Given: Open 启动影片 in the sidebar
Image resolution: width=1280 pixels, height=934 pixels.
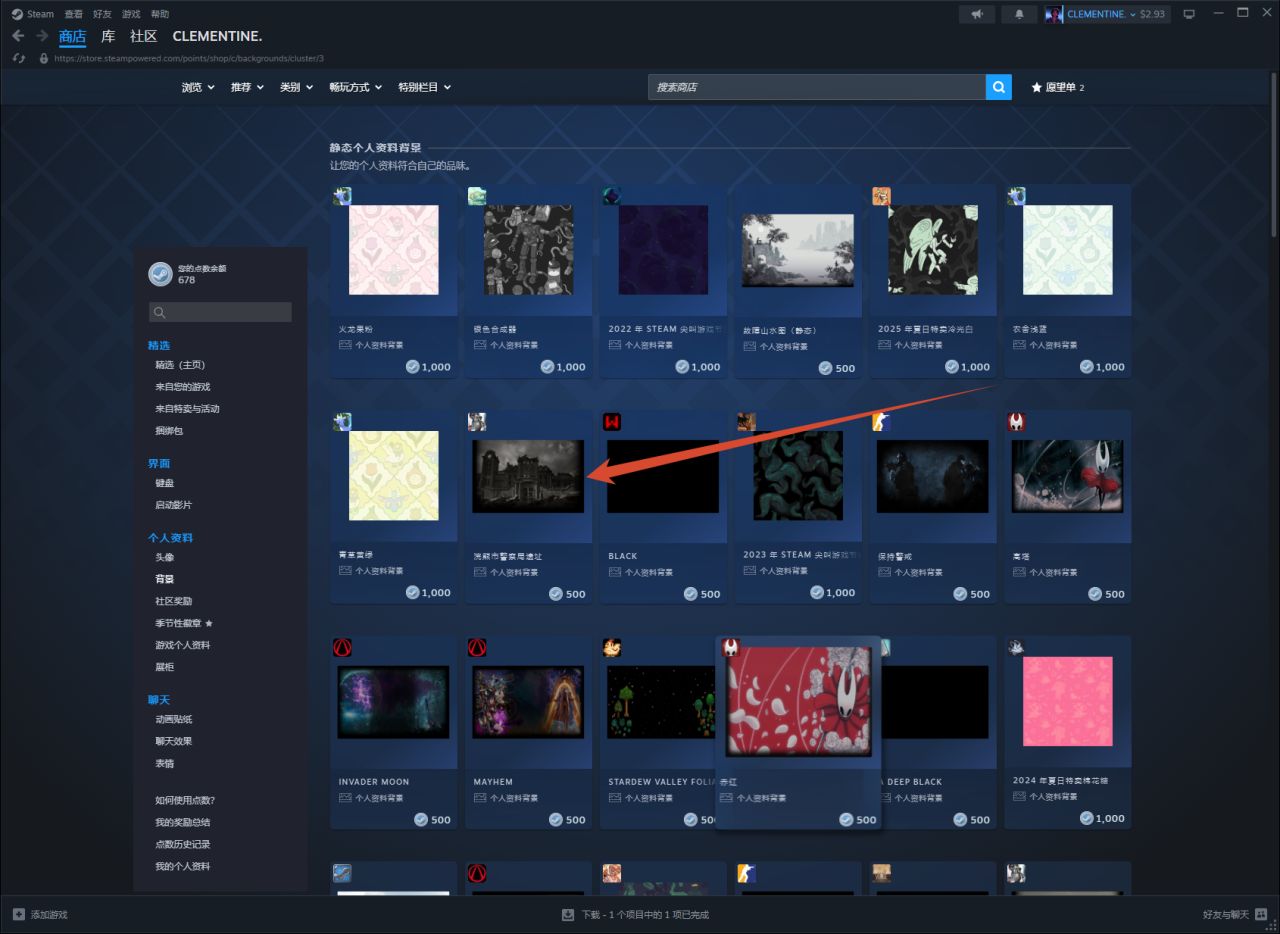Looking at the screenshot, I should pos(174,505).
